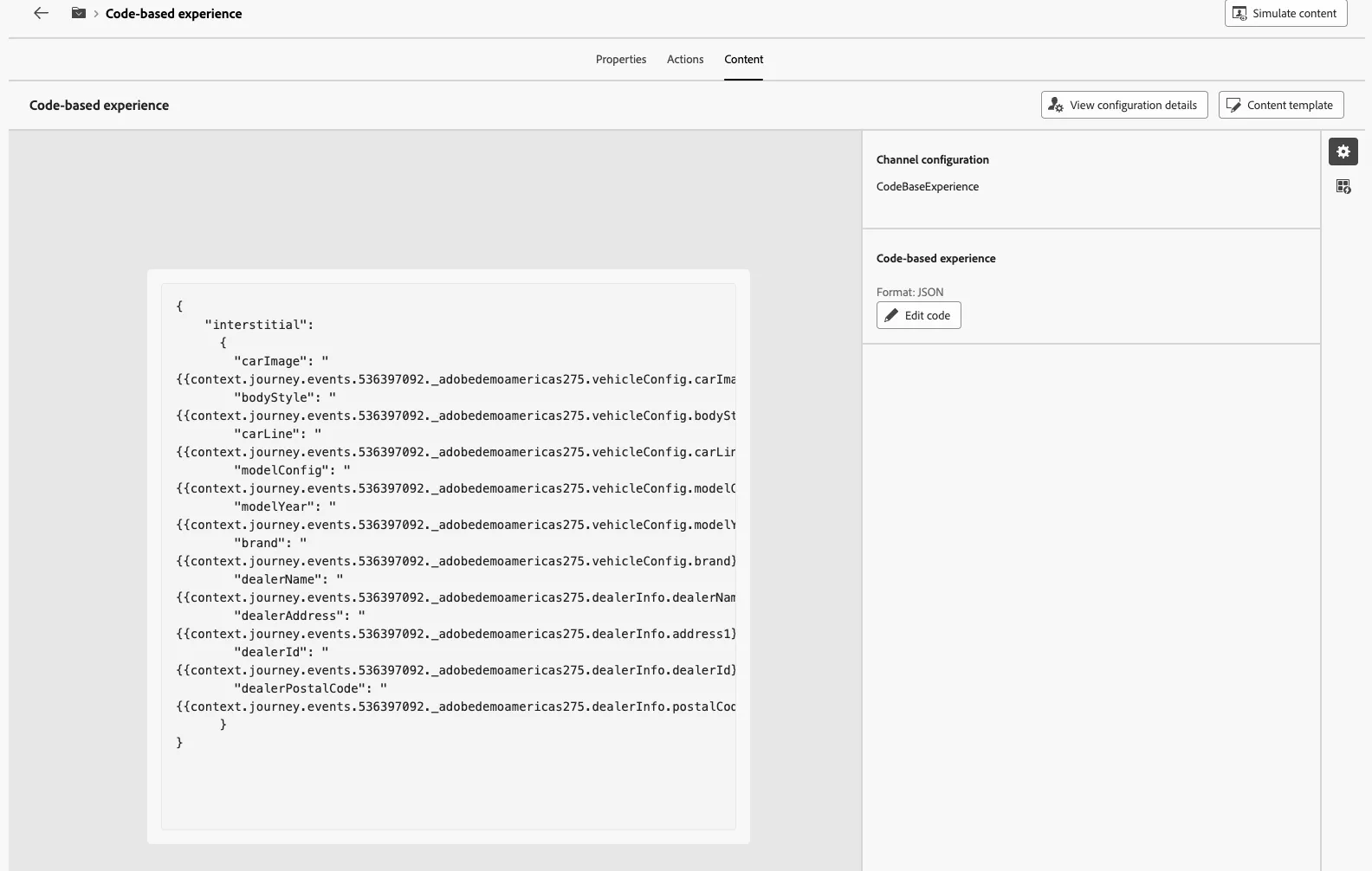Click the "dealerName" key line
This screenshot has height=871, width=1372.
(x=288, y=579)
